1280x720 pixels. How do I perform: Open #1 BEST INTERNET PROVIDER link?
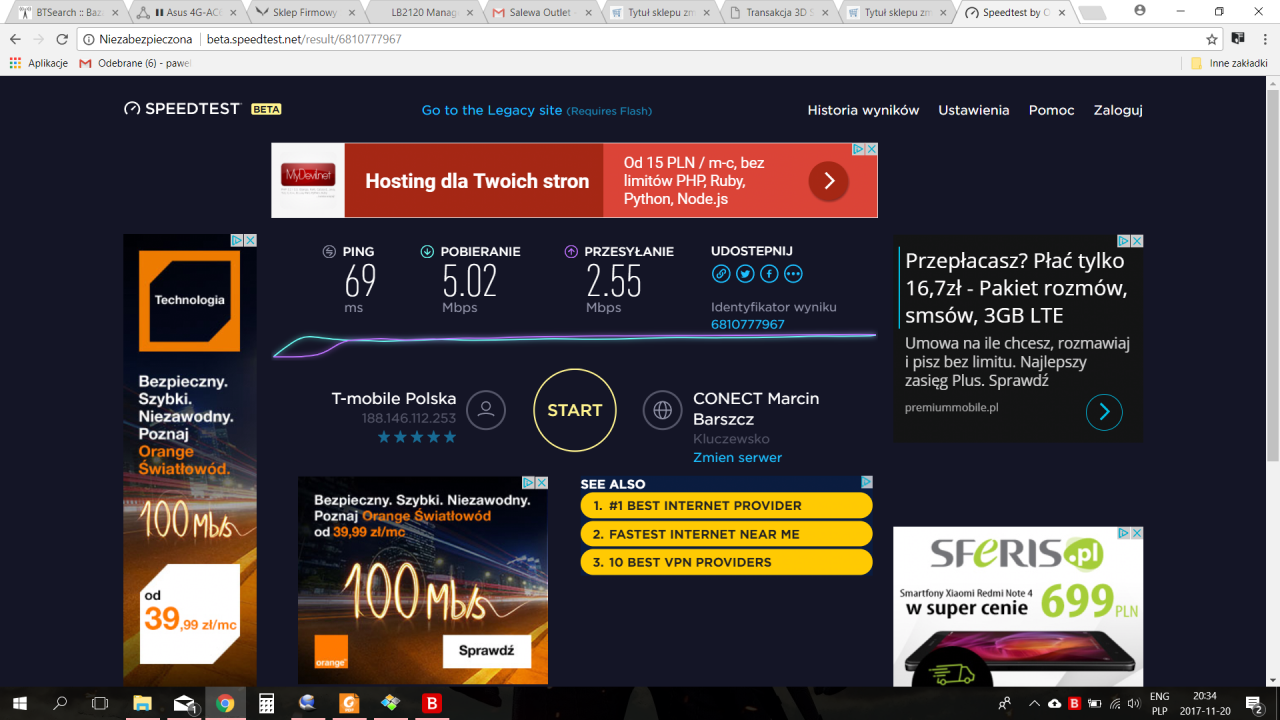(x=726, y=505)
